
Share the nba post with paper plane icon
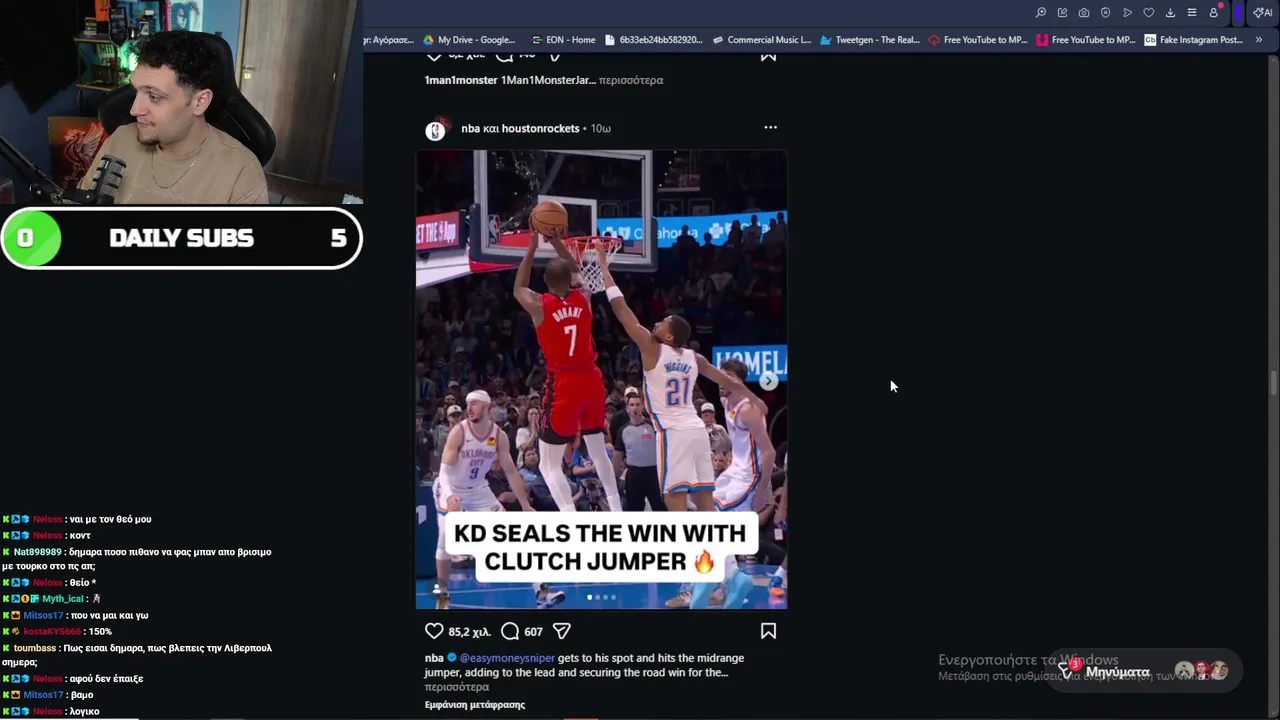click(x=562, y=631)
